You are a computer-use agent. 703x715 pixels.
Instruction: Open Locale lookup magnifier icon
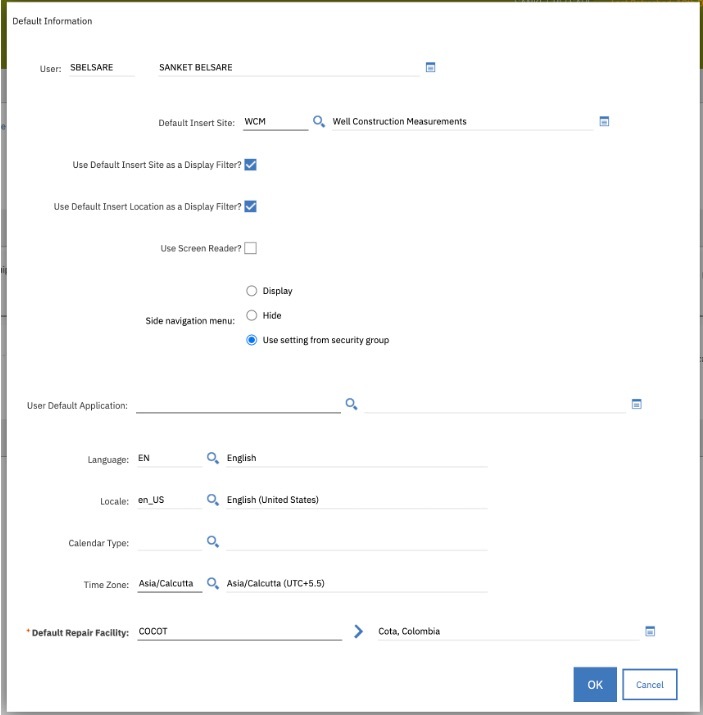tap(213, 499)
